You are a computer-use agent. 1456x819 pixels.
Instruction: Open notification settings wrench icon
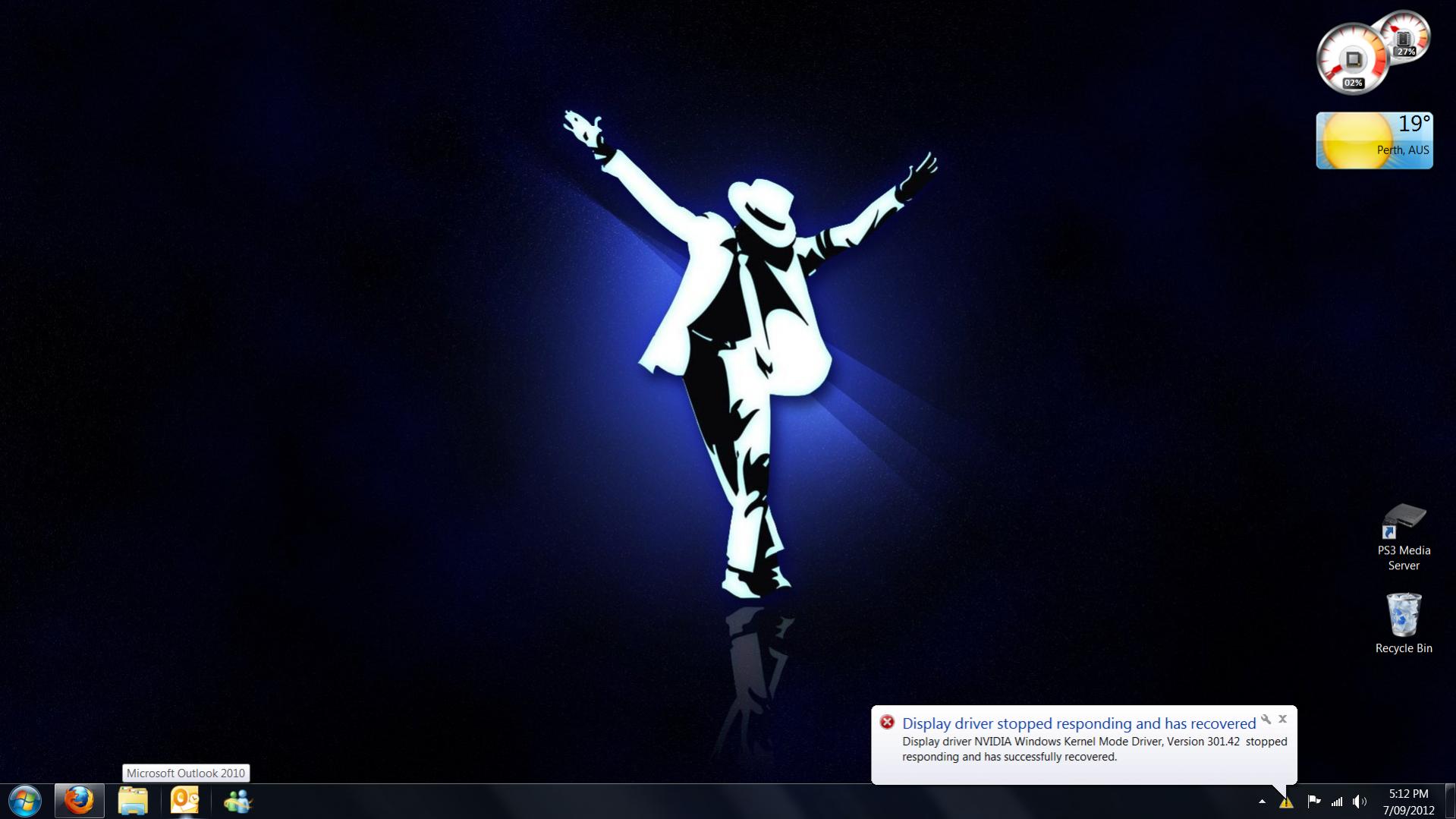1266,719
